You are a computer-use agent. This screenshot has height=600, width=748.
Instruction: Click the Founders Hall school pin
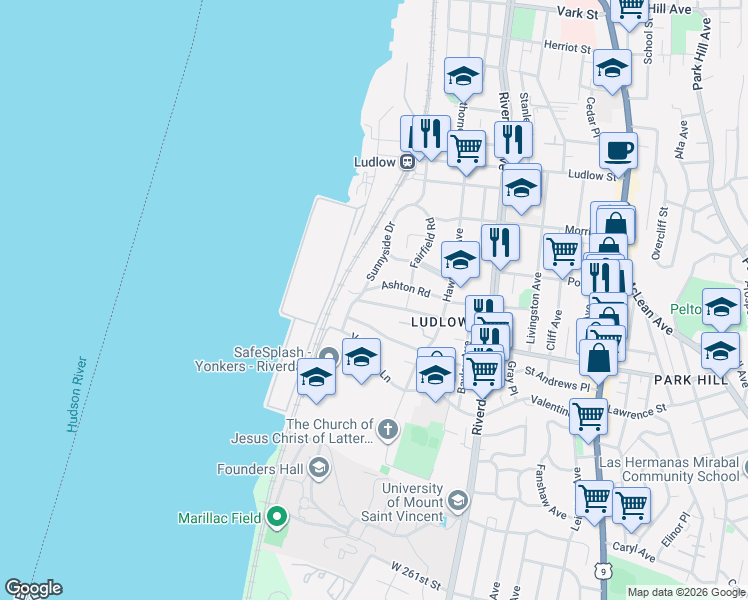(x=319, y=468)
